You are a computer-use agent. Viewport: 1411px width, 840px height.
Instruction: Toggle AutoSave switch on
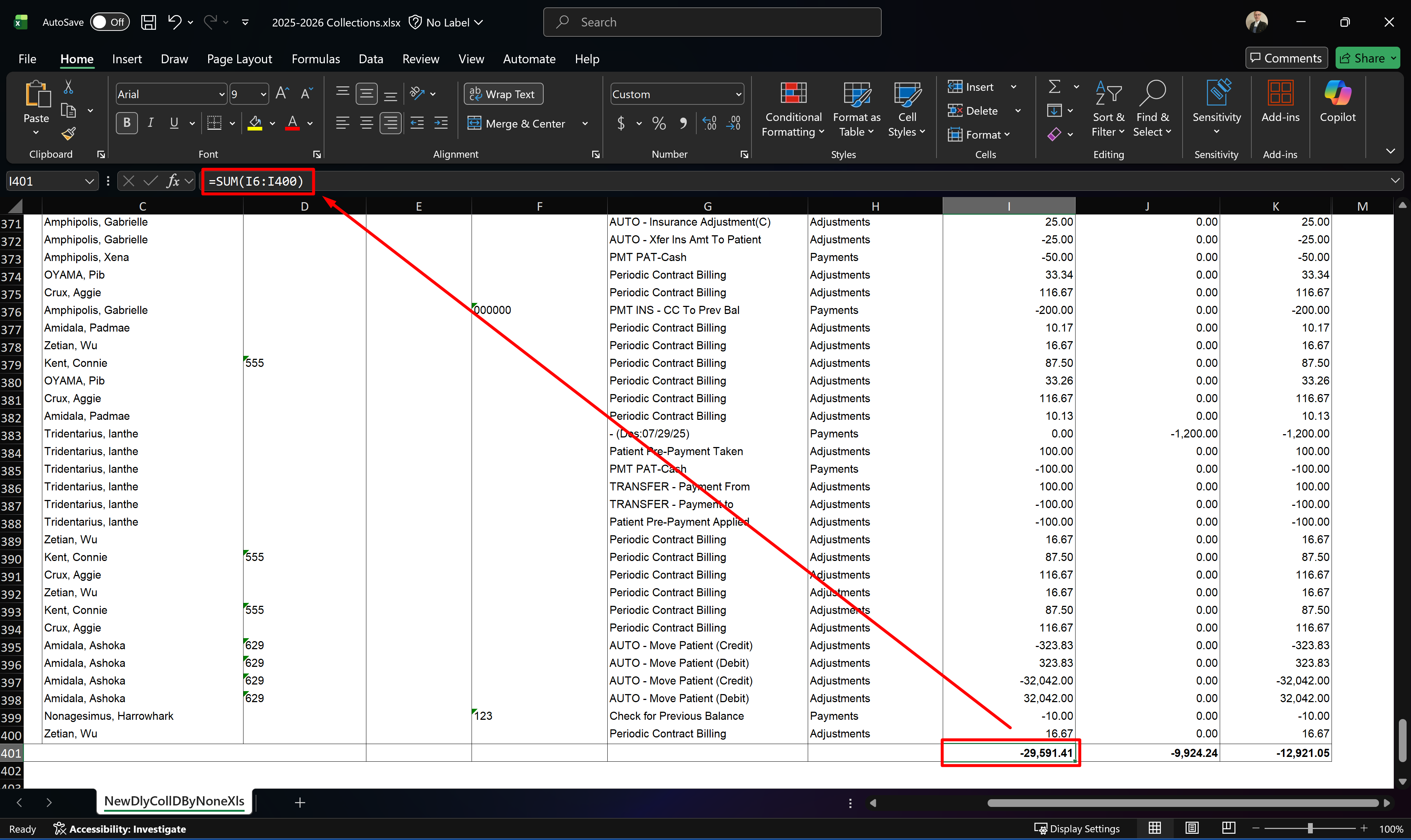pos(110,22)
